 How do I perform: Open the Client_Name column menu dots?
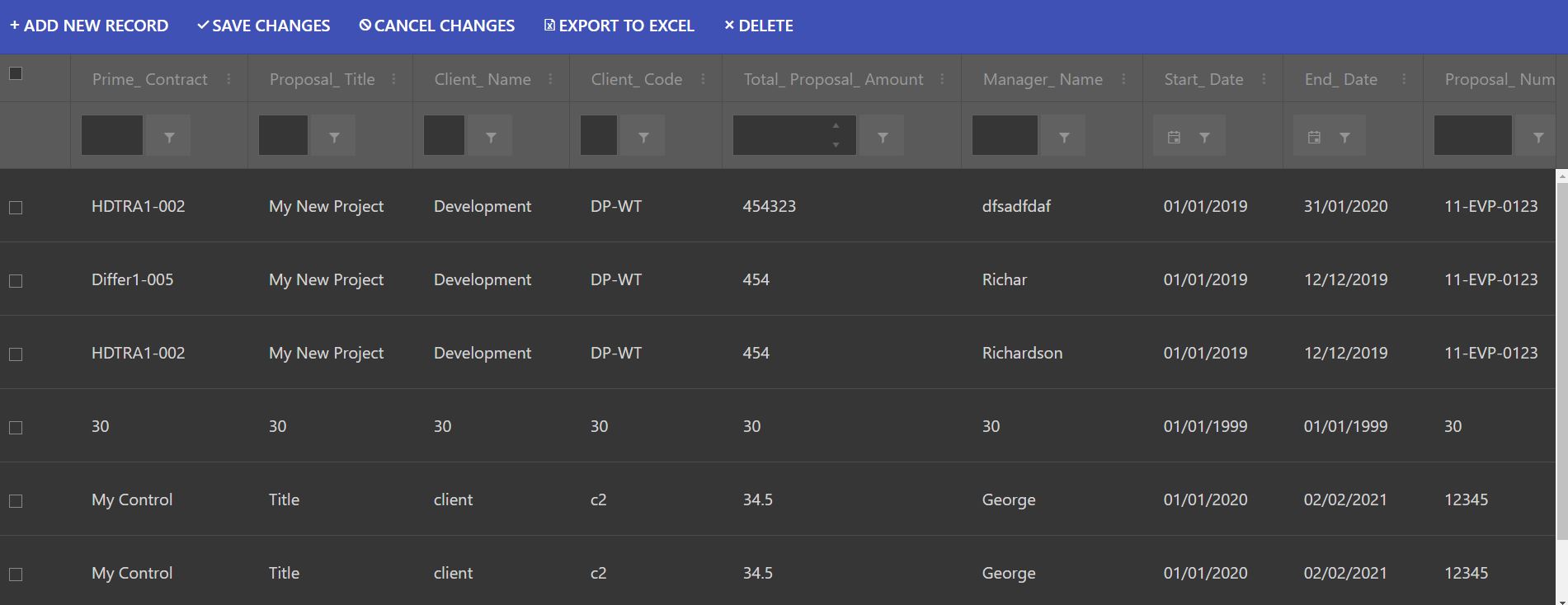[x=550, y=79]
